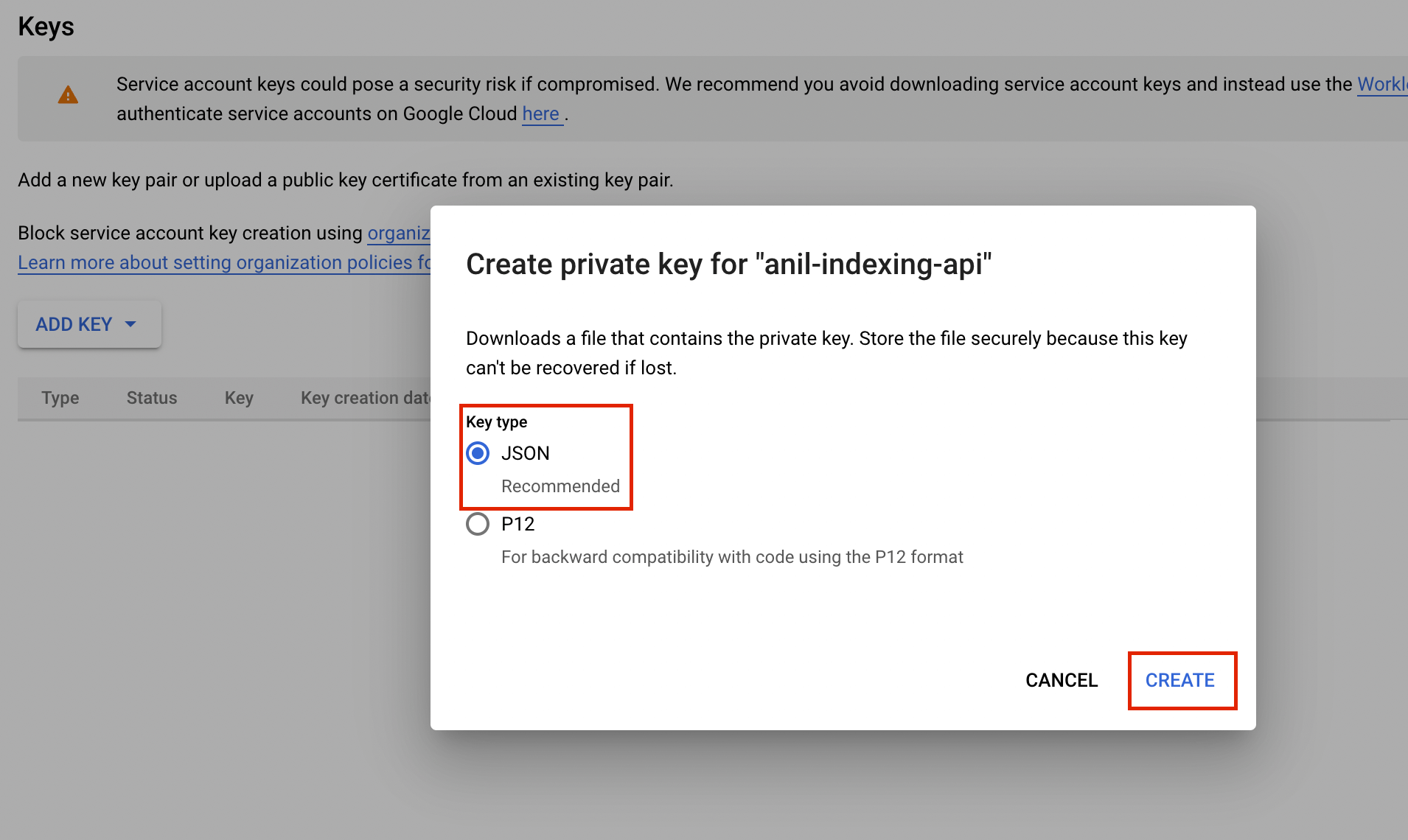Viewport: 1408px width, 840px height.
Task: Click the P12 backward compatibility description
Action: (x=732, y=557)
